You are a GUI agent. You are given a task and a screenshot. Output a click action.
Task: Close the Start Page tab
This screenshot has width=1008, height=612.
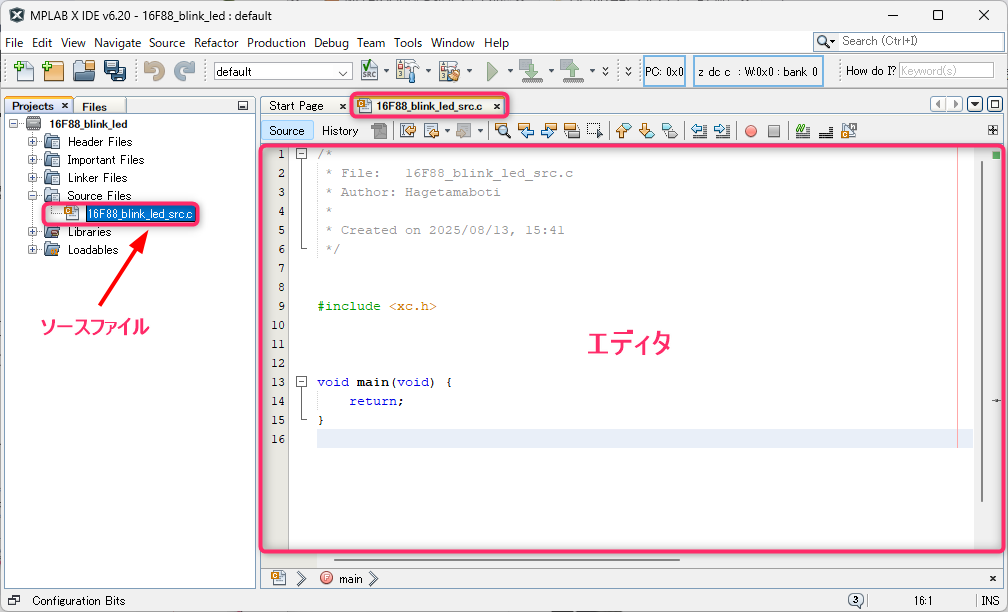point(343,106)
